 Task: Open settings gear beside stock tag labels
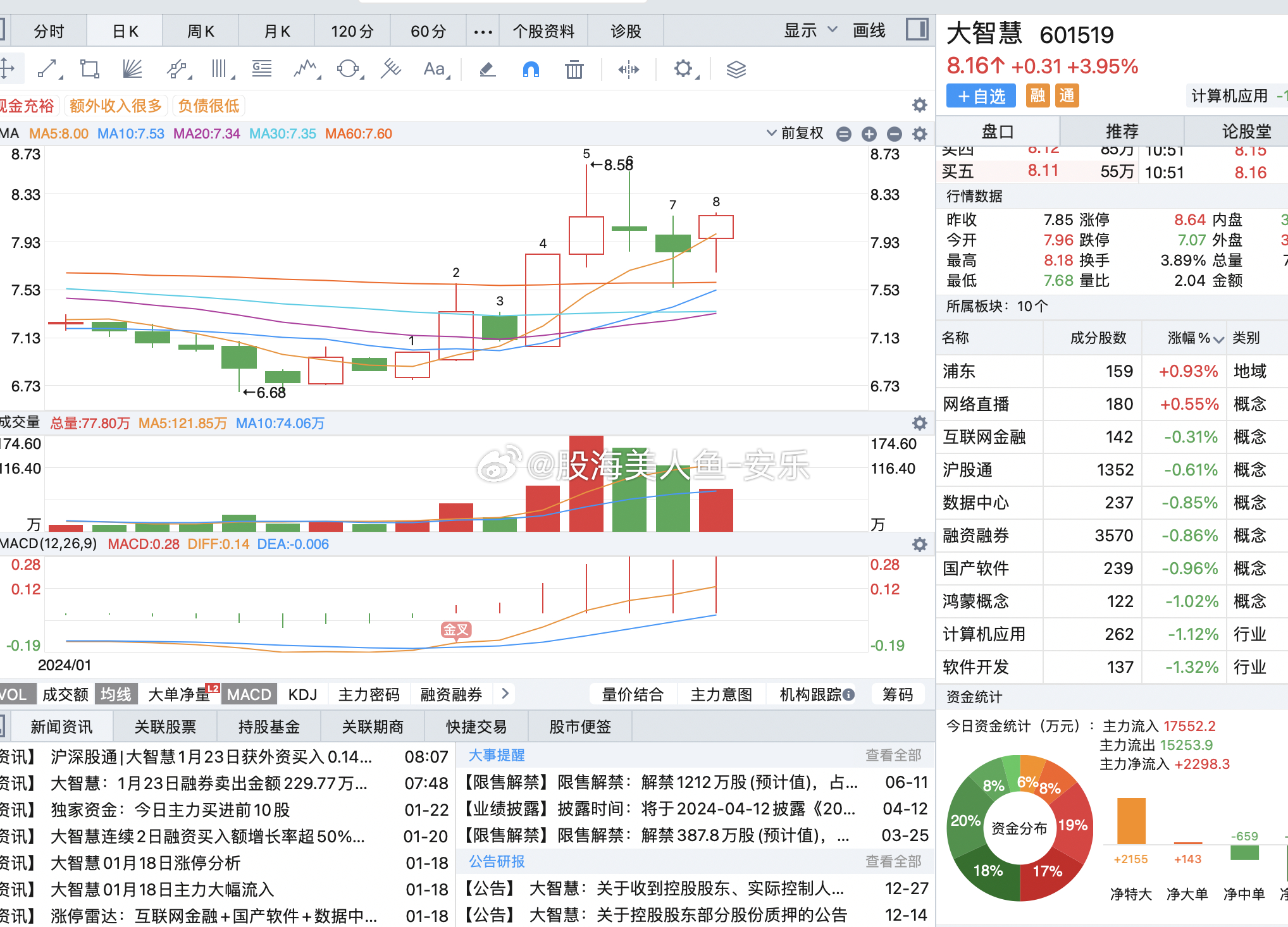(920, 105)
